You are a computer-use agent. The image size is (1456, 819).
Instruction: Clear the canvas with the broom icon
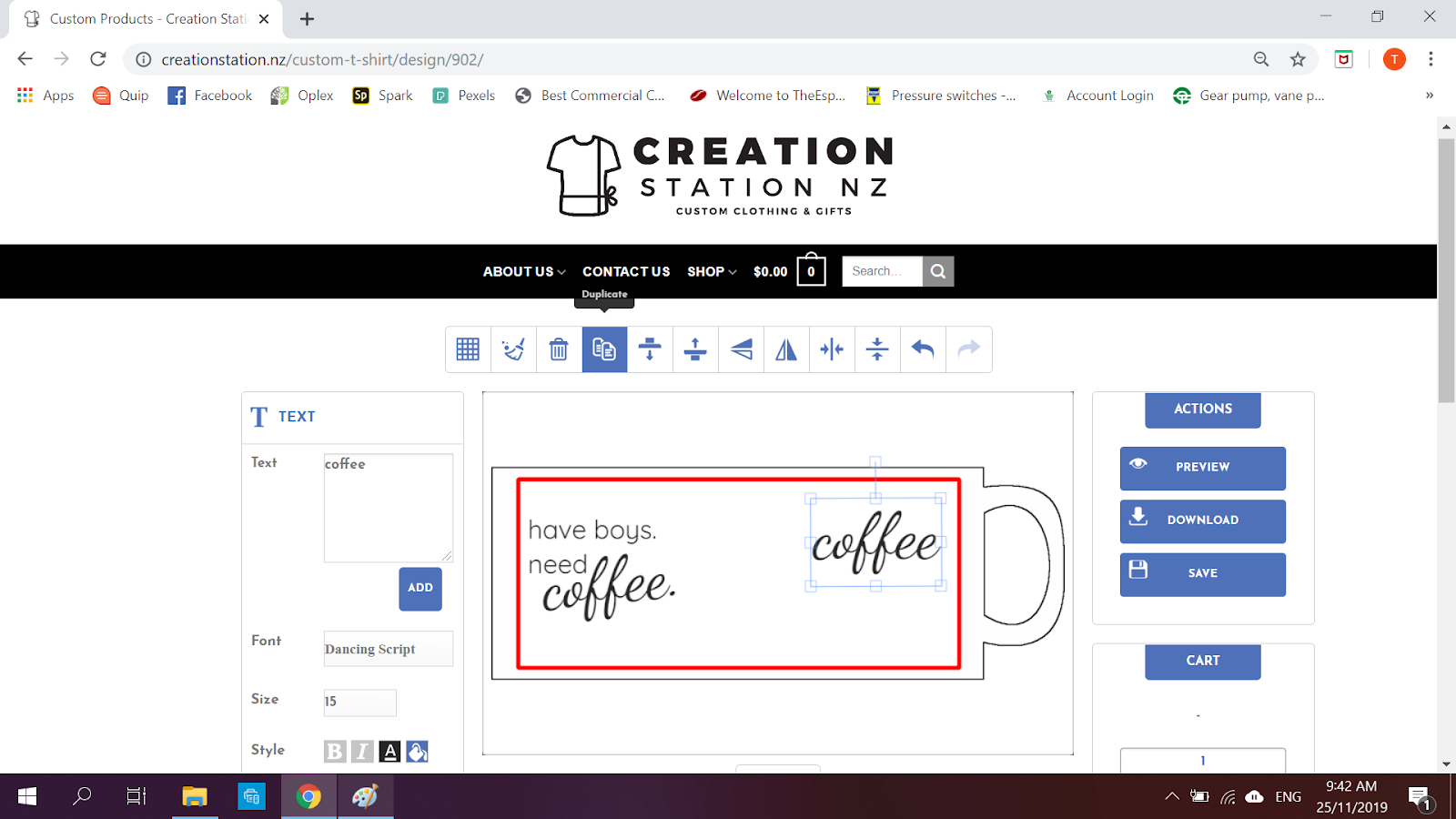513,349
